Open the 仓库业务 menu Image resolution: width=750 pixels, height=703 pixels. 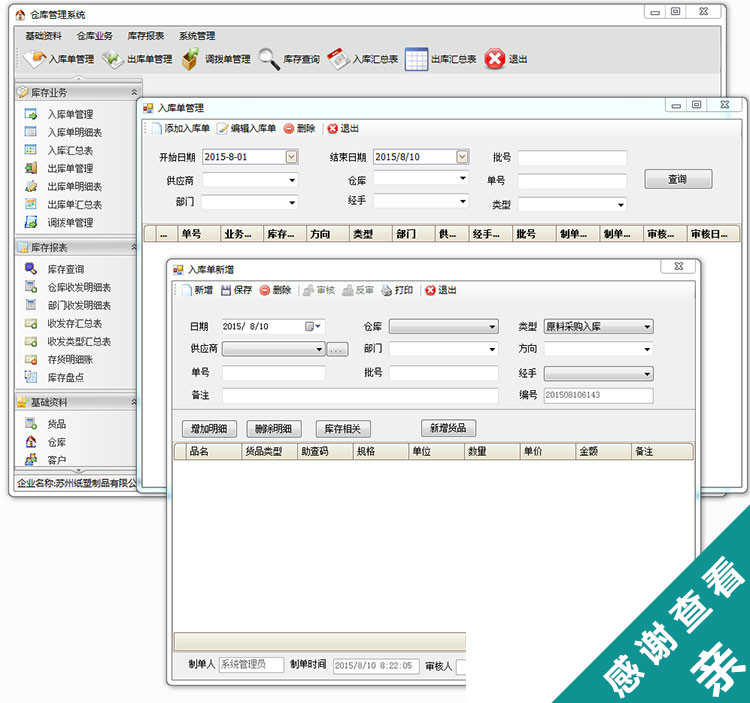pyautogui.click(x=95, y=36)
